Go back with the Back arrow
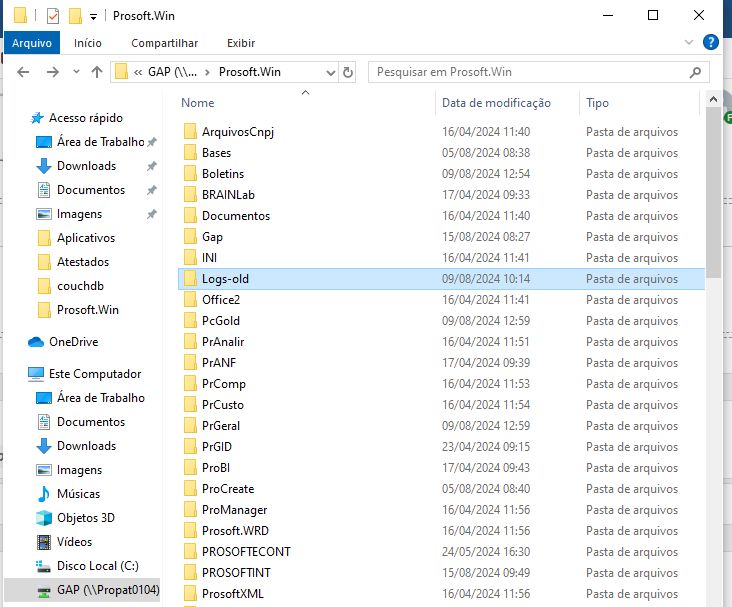 pyautogui.click(x=23, y=72)
